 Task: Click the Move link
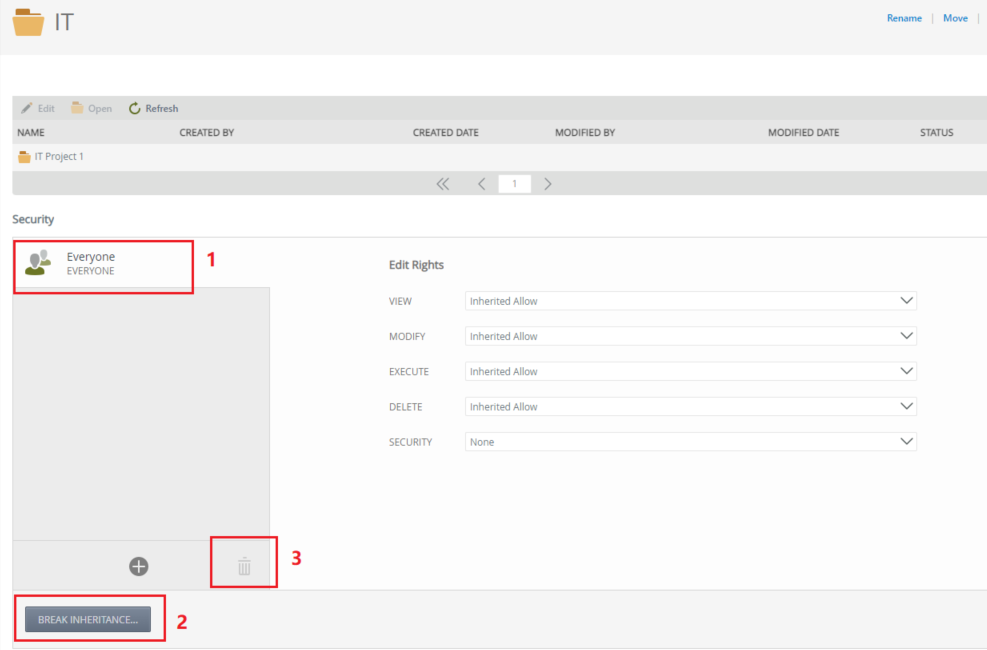pos(955,18)
